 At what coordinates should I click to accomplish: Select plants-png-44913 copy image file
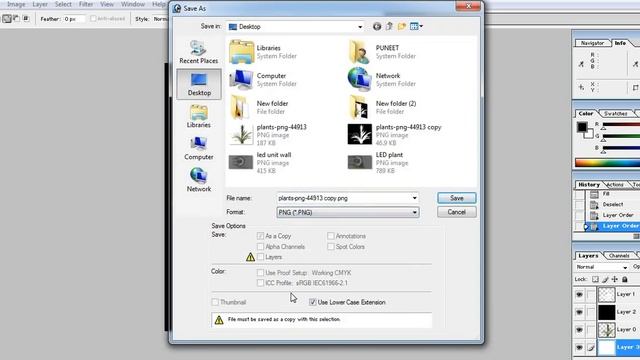(x=395, y=135)
